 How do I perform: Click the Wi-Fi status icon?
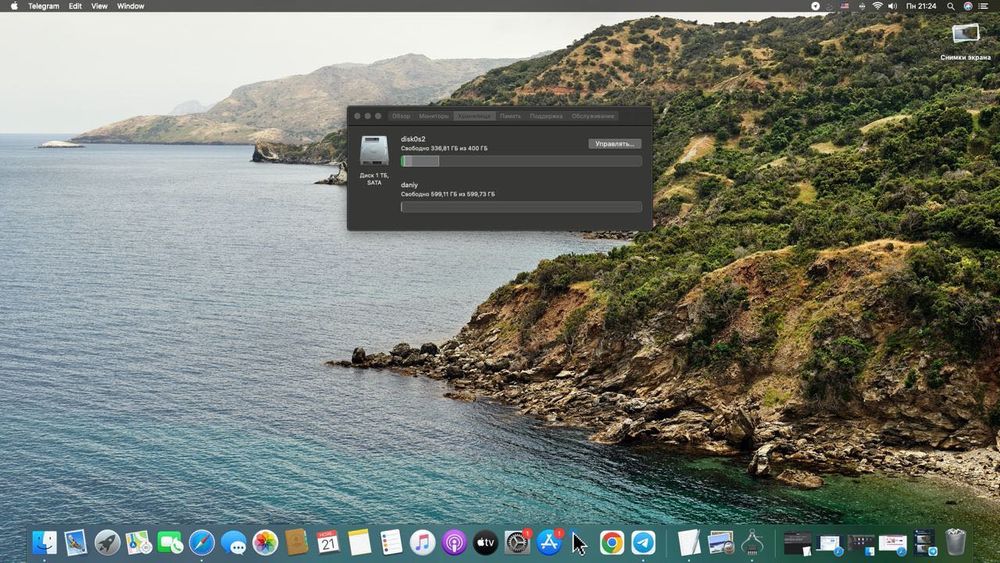[x=877, y=6]
